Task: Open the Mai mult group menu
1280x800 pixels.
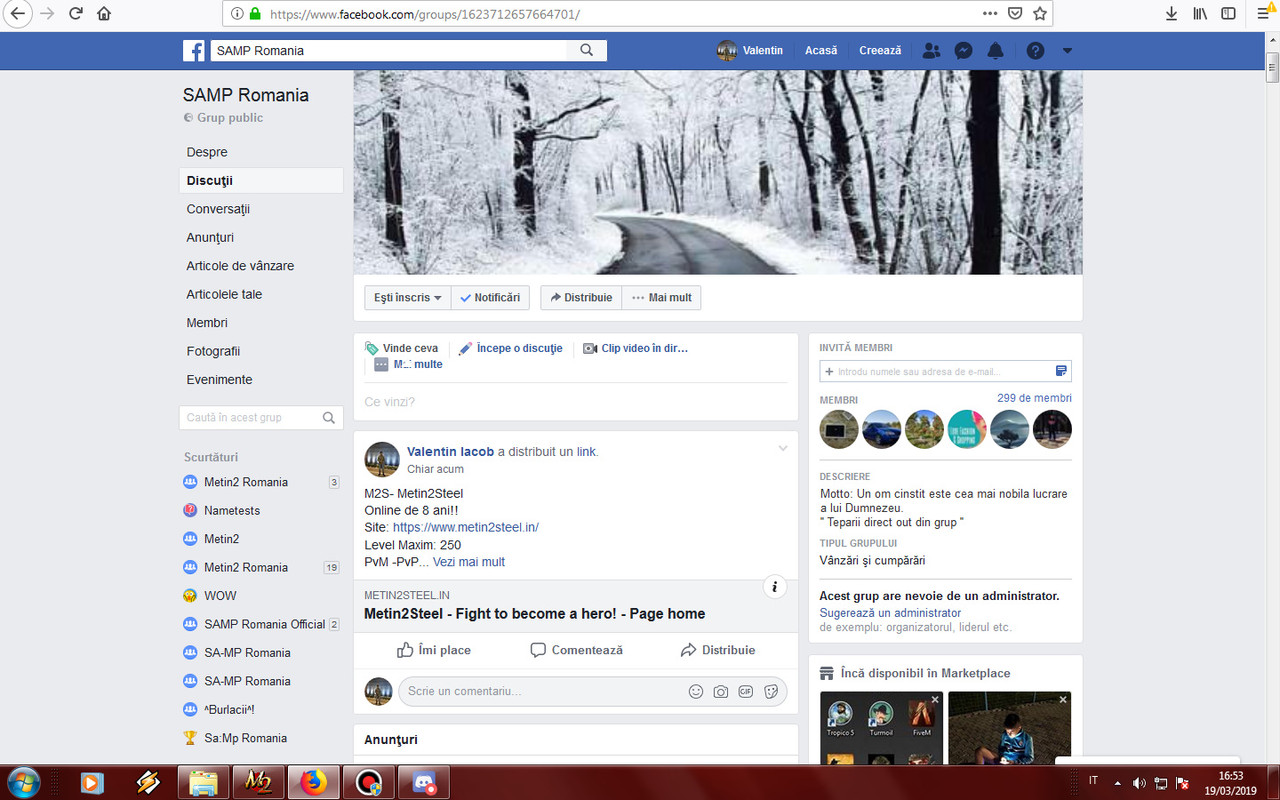Action: [661, 298]
